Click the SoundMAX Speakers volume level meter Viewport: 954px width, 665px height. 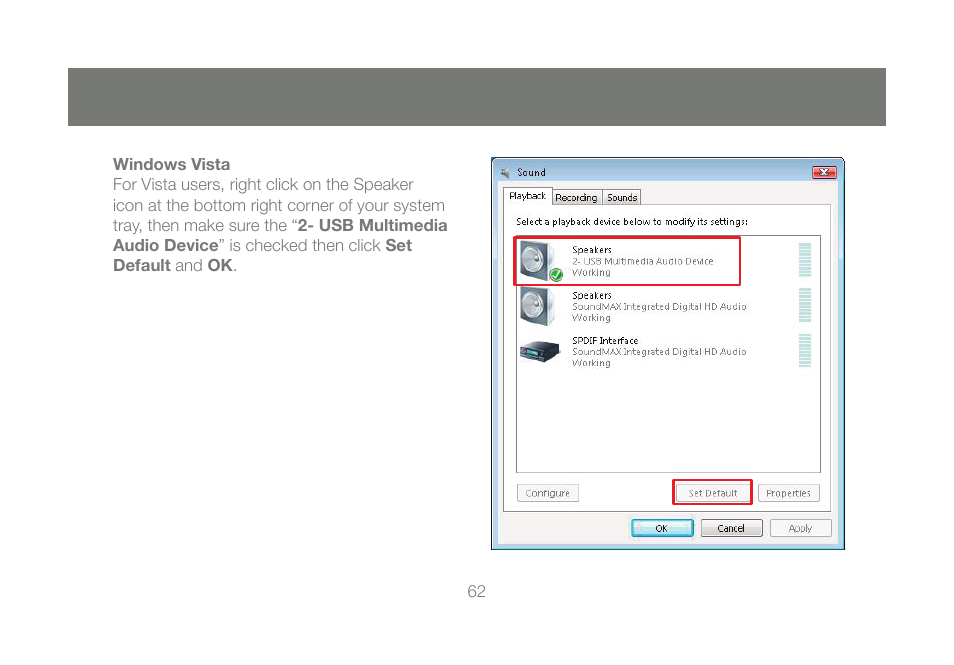tap(804, 305)
